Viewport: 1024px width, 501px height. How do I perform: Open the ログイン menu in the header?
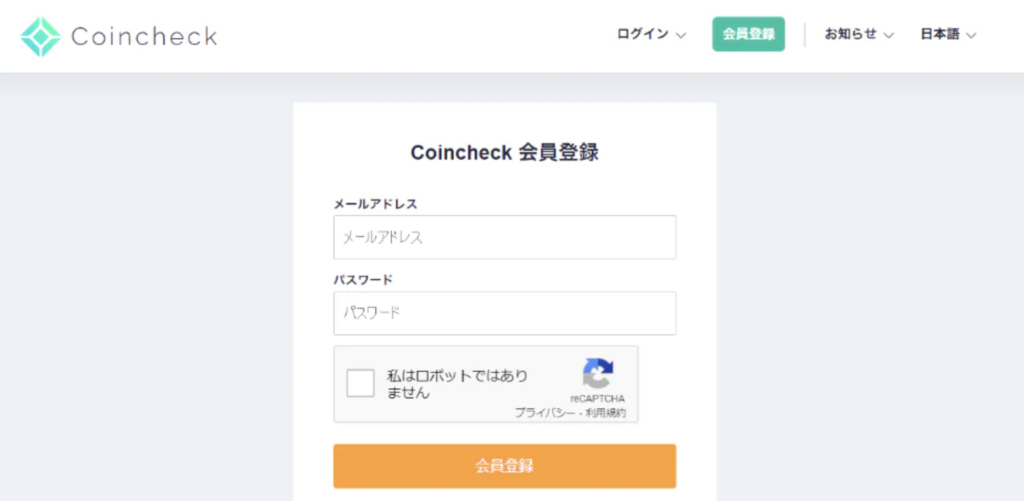[x=643, y=34]
